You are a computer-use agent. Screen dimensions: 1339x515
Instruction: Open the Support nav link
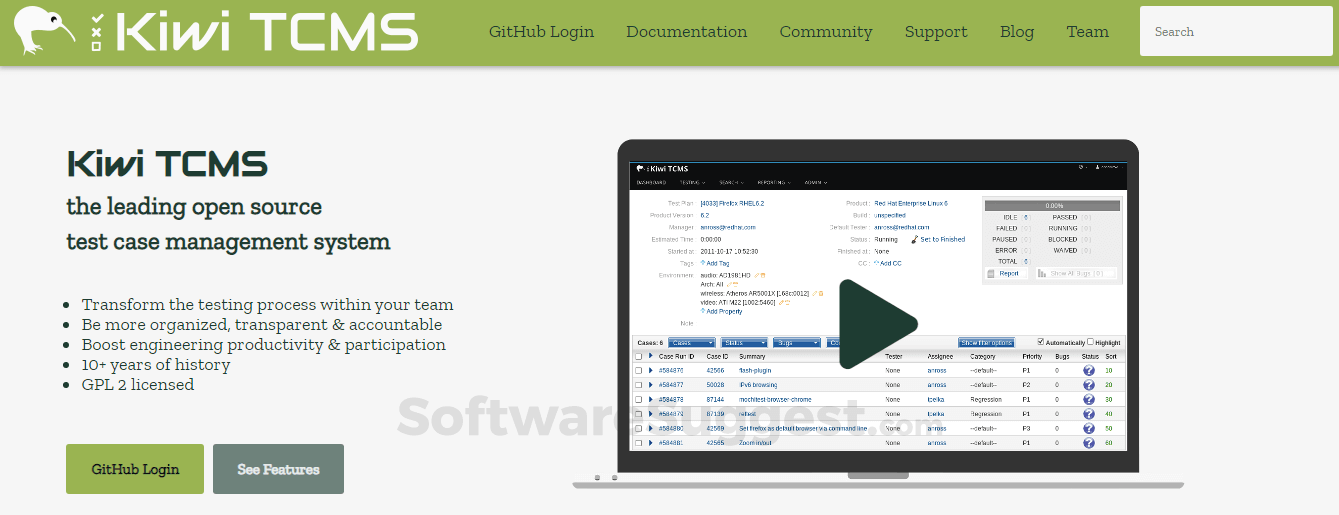point(936,32)
